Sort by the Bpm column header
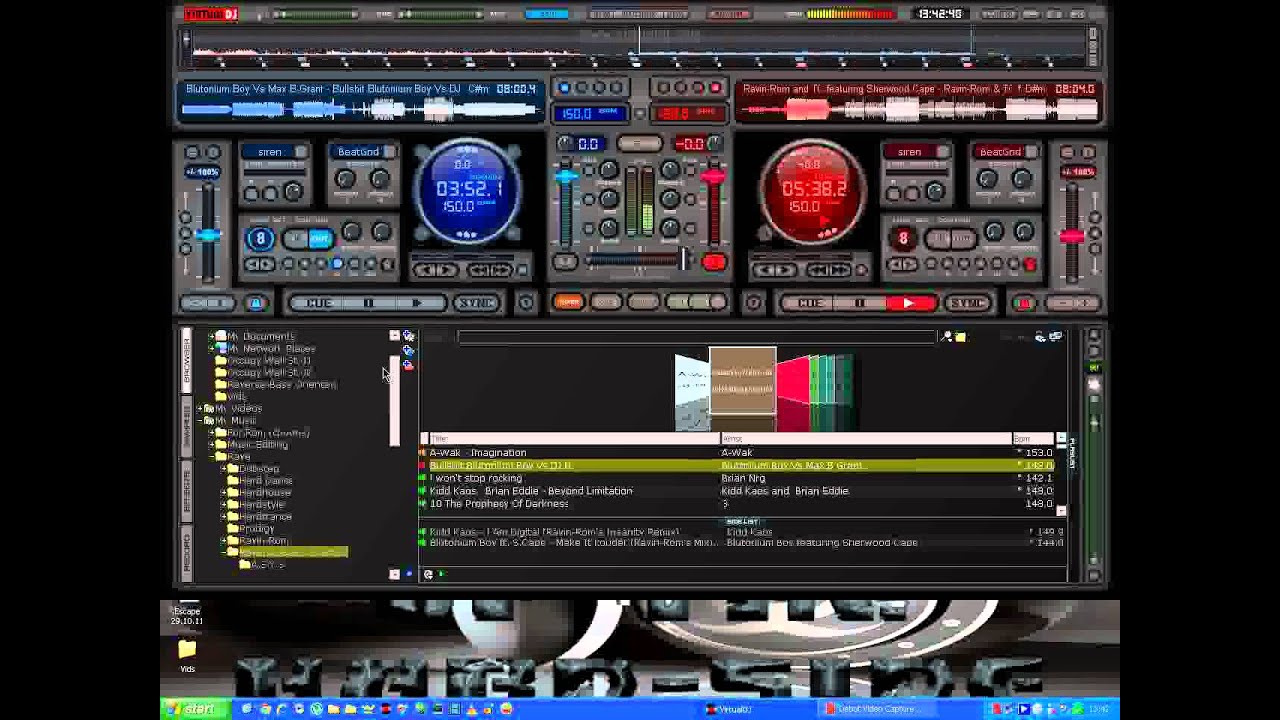Screen dimensions: 1280x720 (1033, 439)
